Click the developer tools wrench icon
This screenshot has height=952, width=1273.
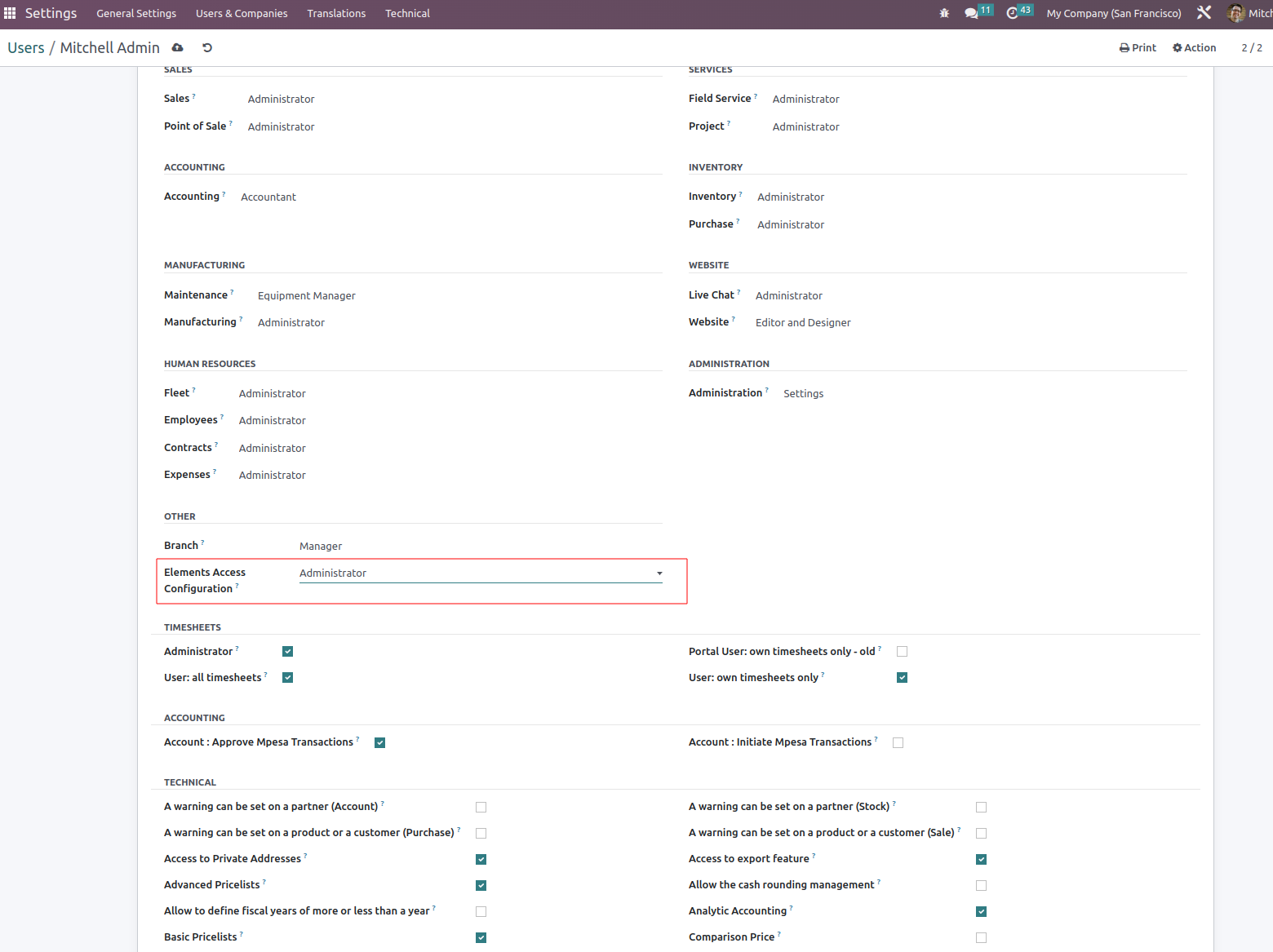tap(1204, 13)
